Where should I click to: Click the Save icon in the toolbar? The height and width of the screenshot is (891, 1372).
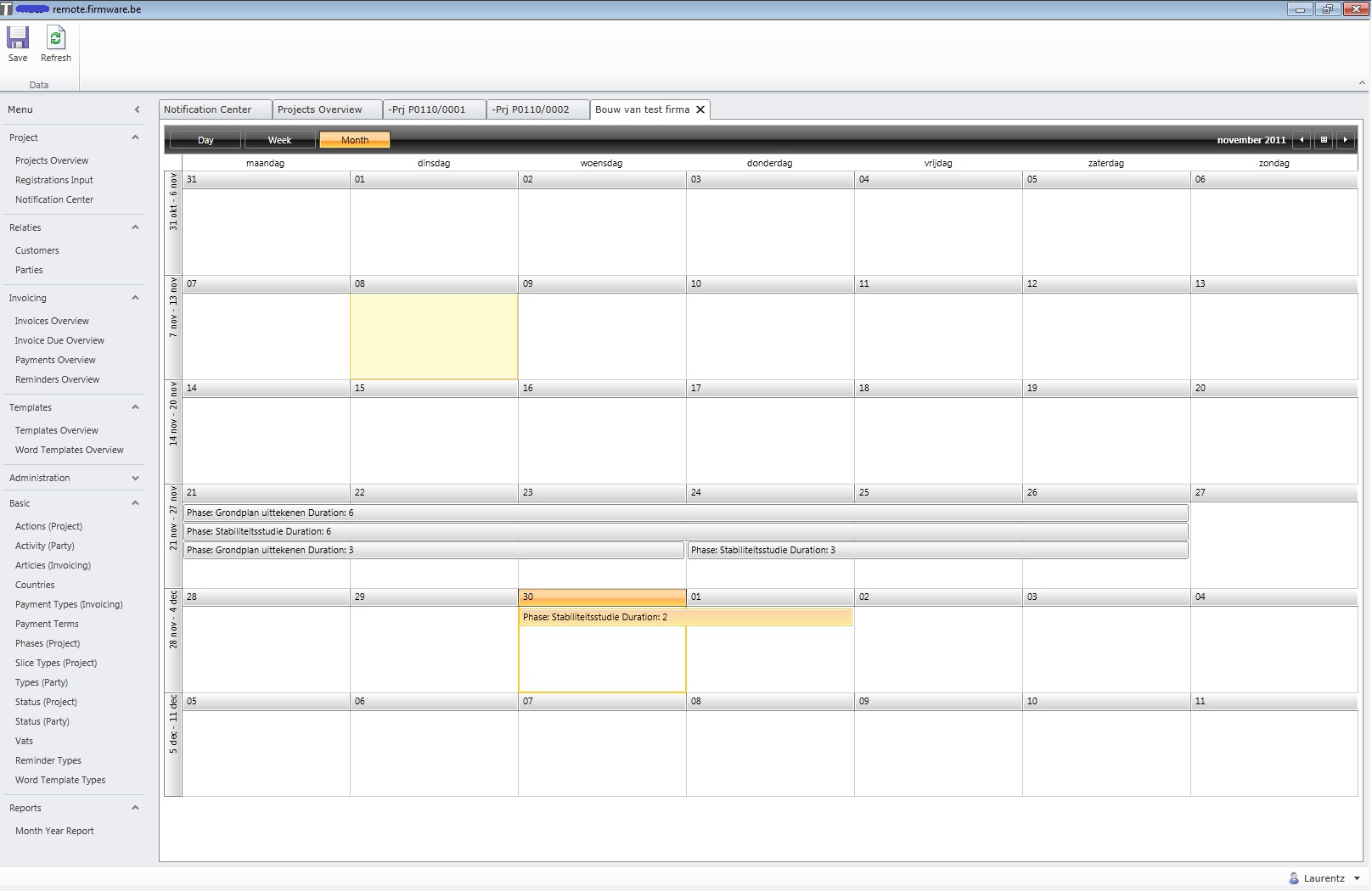click(x=18, y=38)
